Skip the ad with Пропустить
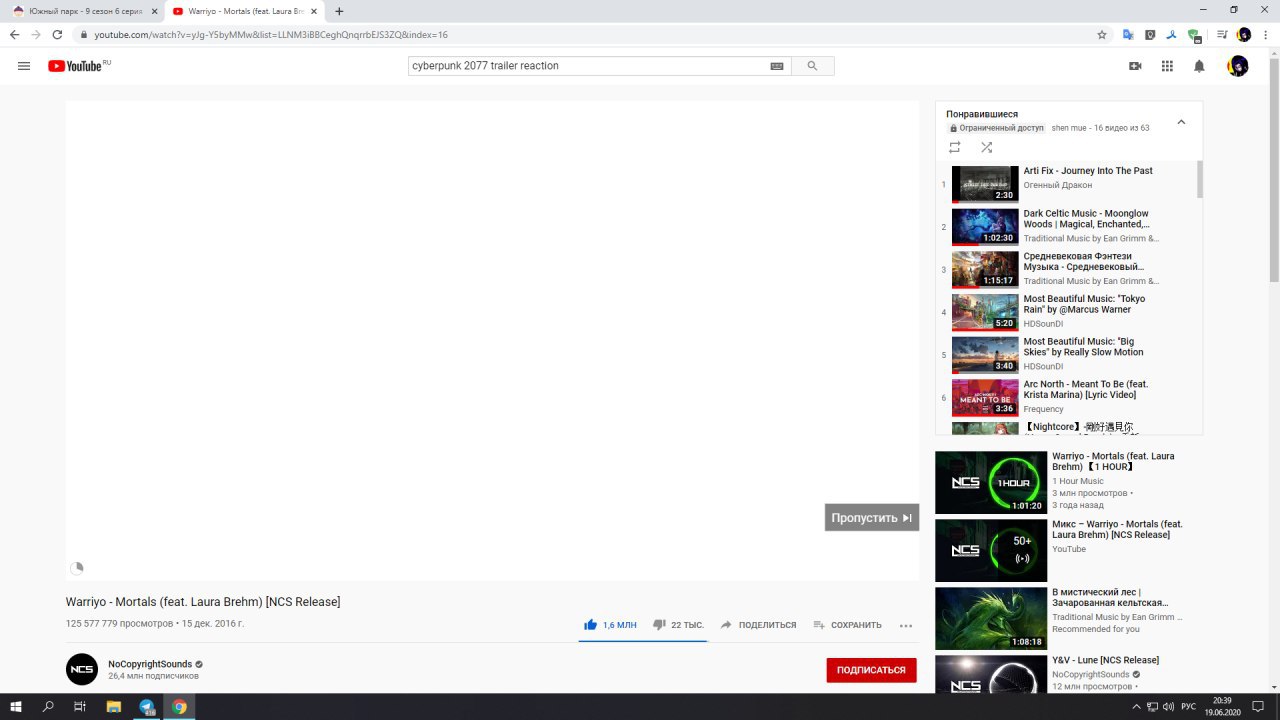Screen dimensions: 1280x720 [x=872, y=518]
